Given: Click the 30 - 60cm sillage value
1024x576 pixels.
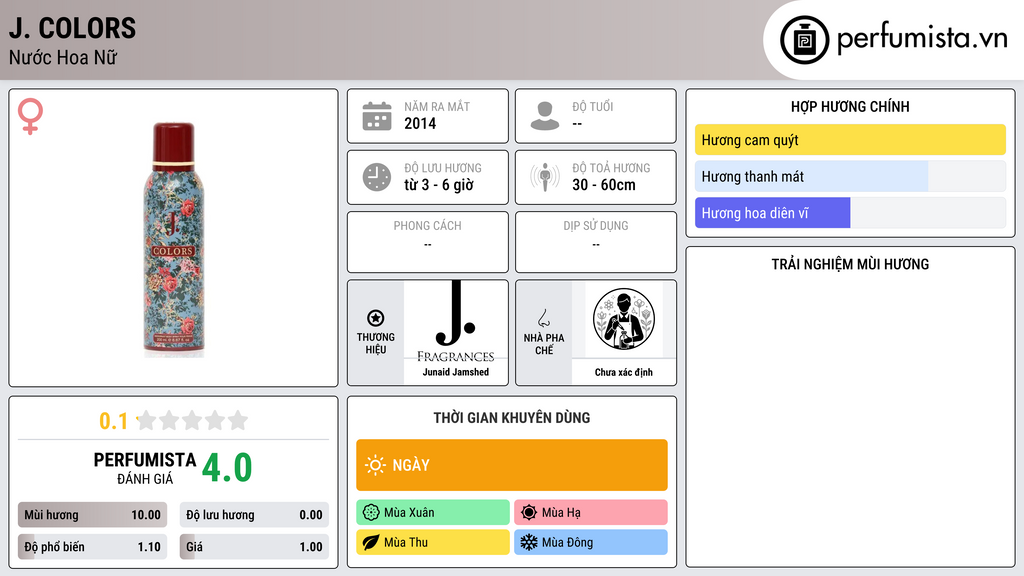Looking at the screenshot, I should [604, 185].
